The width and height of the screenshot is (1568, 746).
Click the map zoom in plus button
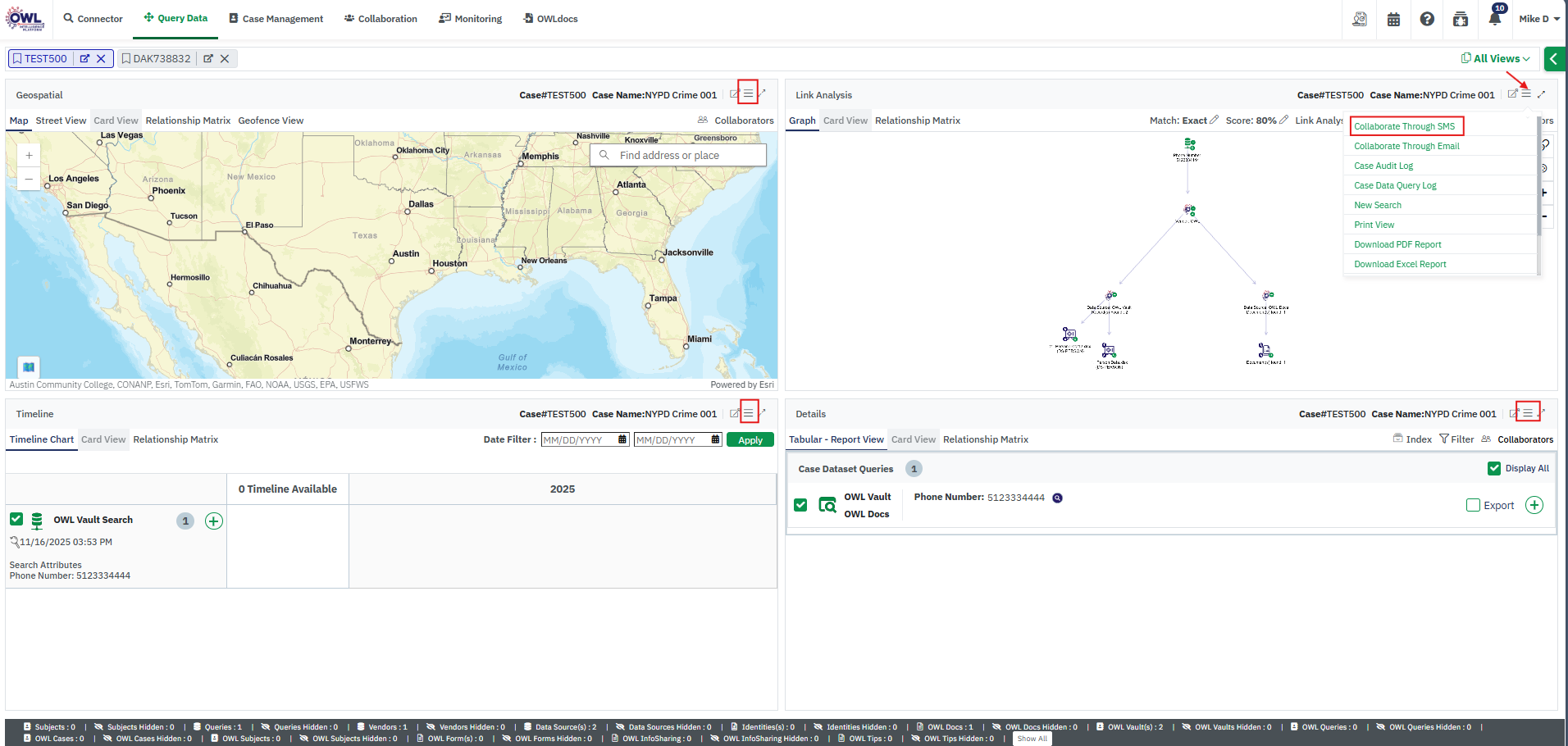[29, 155]
